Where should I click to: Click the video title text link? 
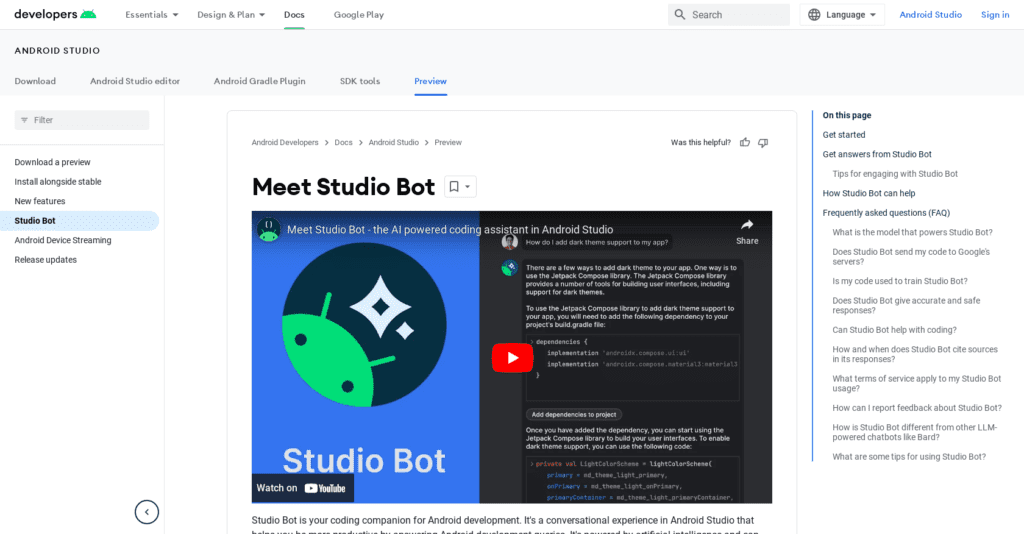coord(450,230)
